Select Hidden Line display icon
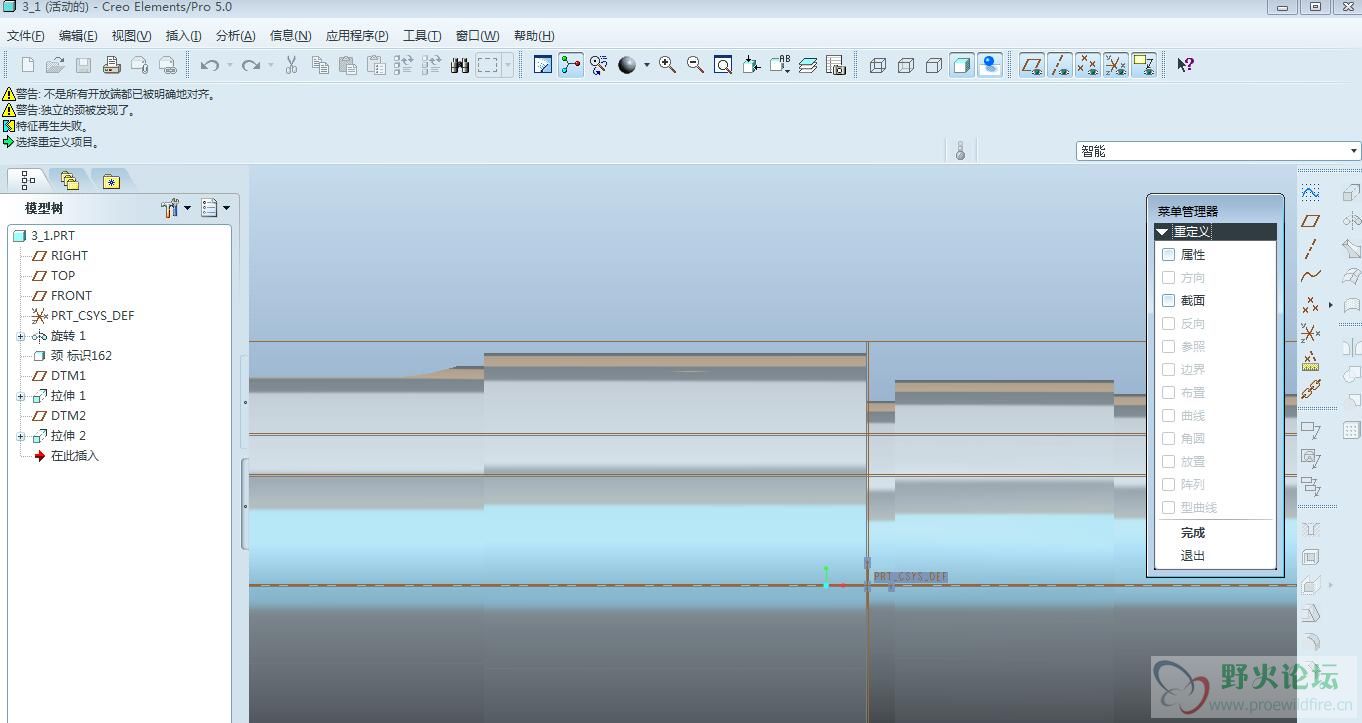This screenshot has width=1362, height=723. (x=906, y=65)
